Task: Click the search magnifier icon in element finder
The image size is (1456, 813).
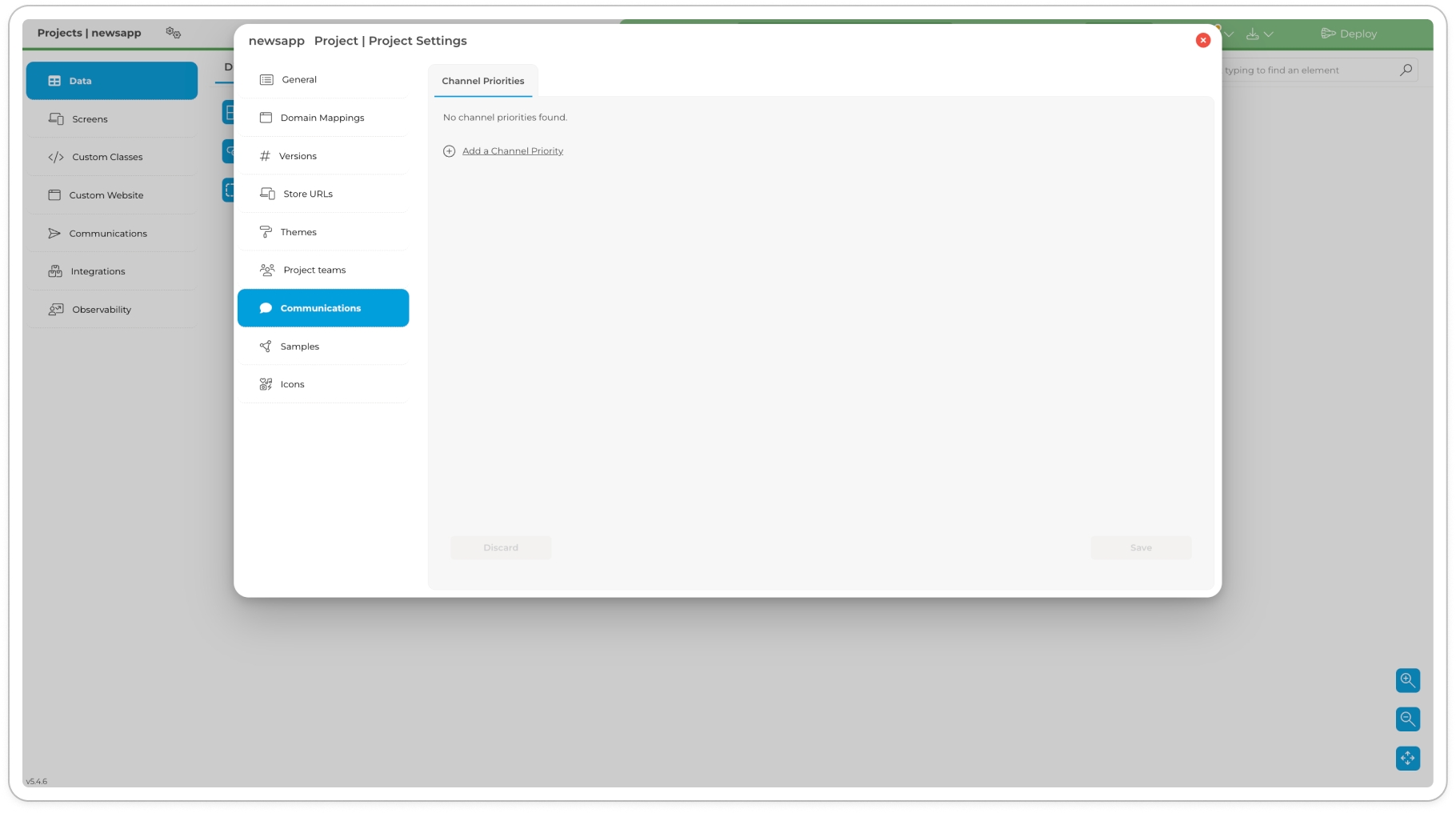Action: [x=1406, y=70]
